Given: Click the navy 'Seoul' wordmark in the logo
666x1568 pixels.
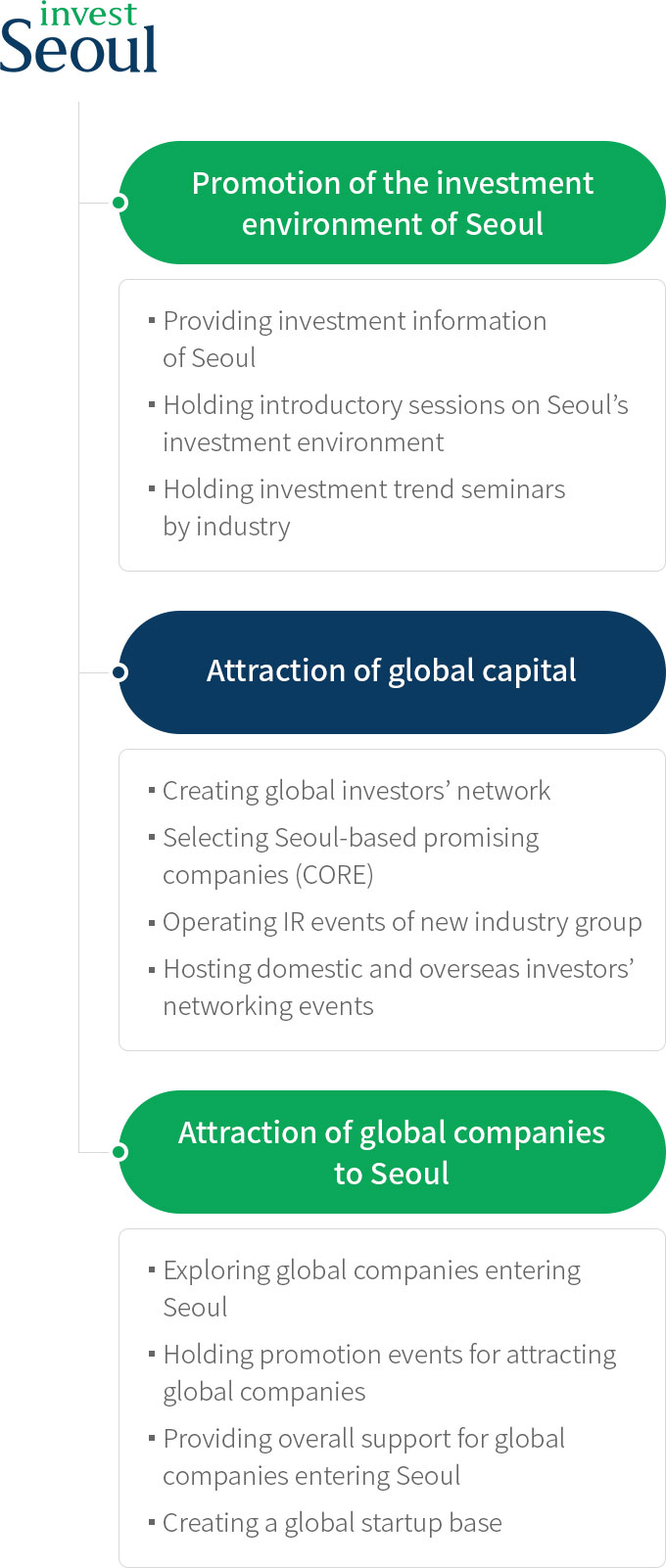Looking at the screenshot, I should pyautogui.click(x=78, y=51).
